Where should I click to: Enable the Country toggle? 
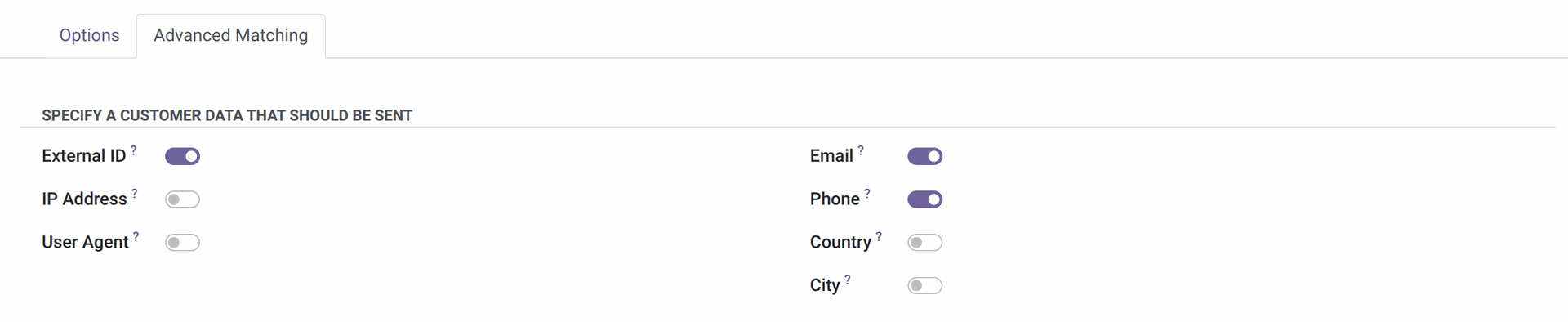[x=924, y=243]
